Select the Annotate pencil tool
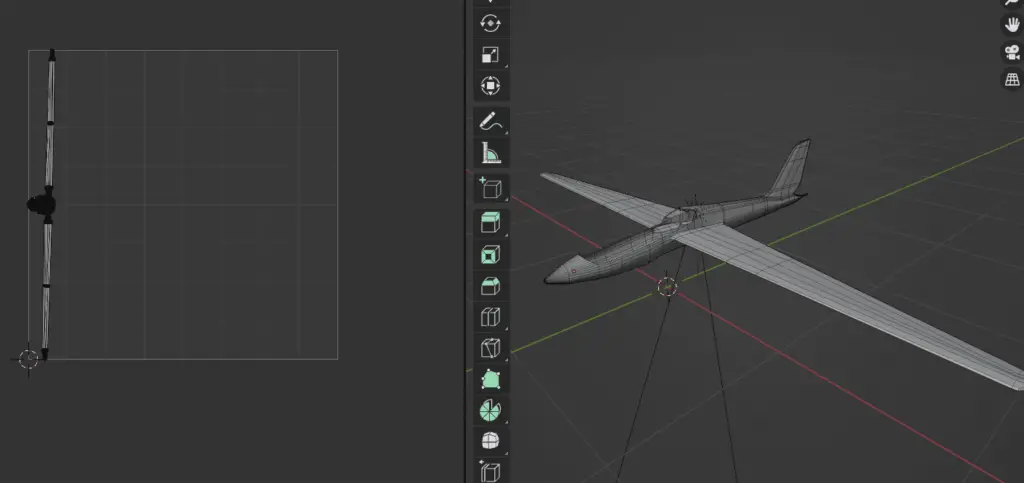Screen dimensions: 1024x483 490,121
